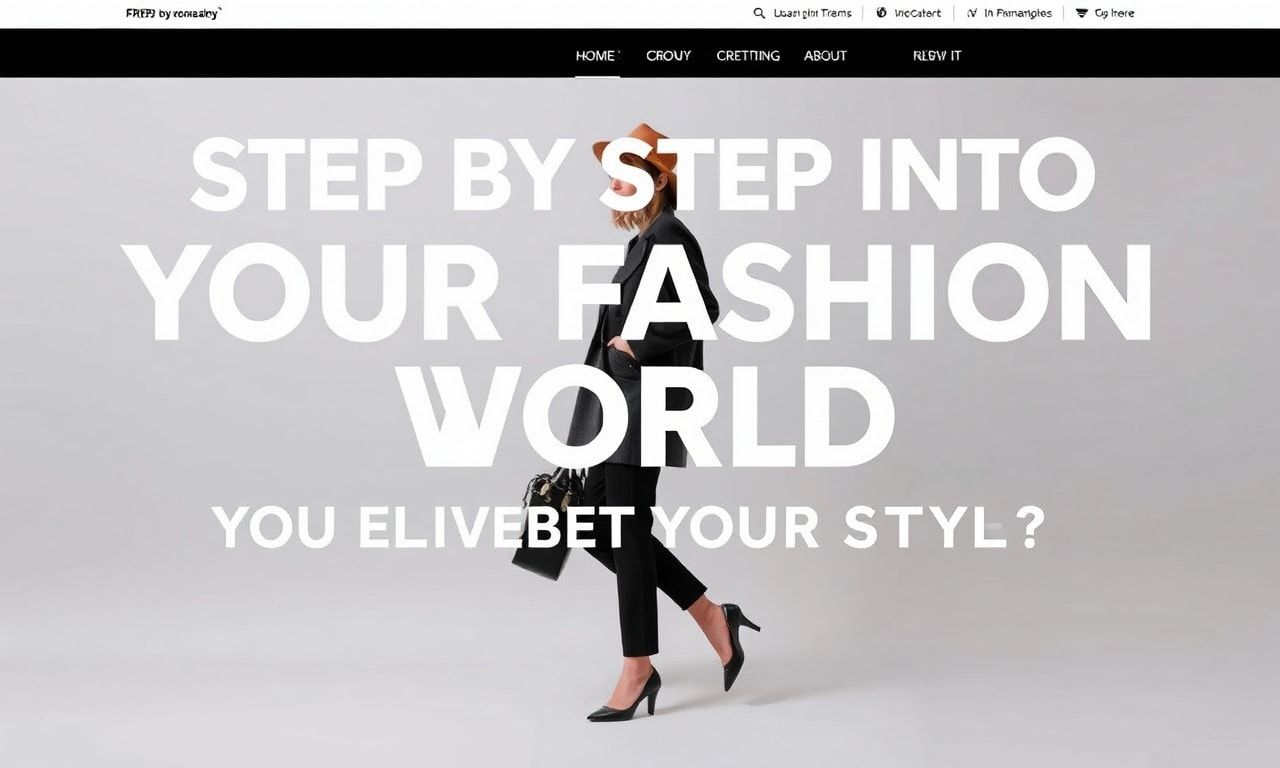
Task: Click the cart icon in the top bar
Action: 1082,13
